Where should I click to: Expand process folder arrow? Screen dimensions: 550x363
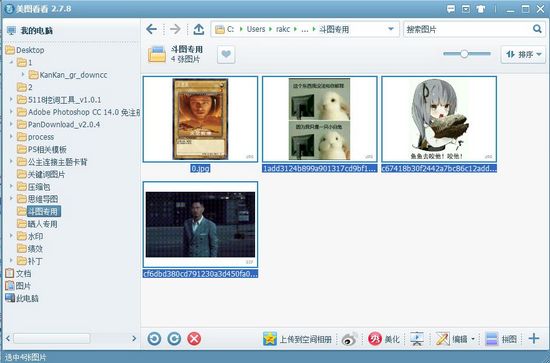click(12, 137)
